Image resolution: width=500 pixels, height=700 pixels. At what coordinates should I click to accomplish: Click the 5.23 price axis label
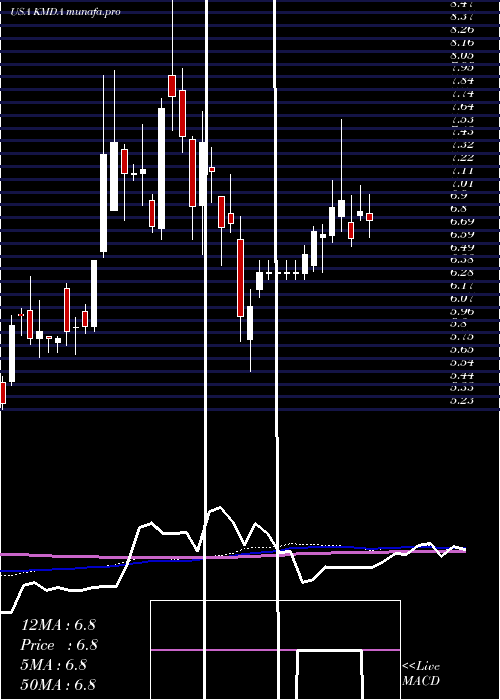462,401
